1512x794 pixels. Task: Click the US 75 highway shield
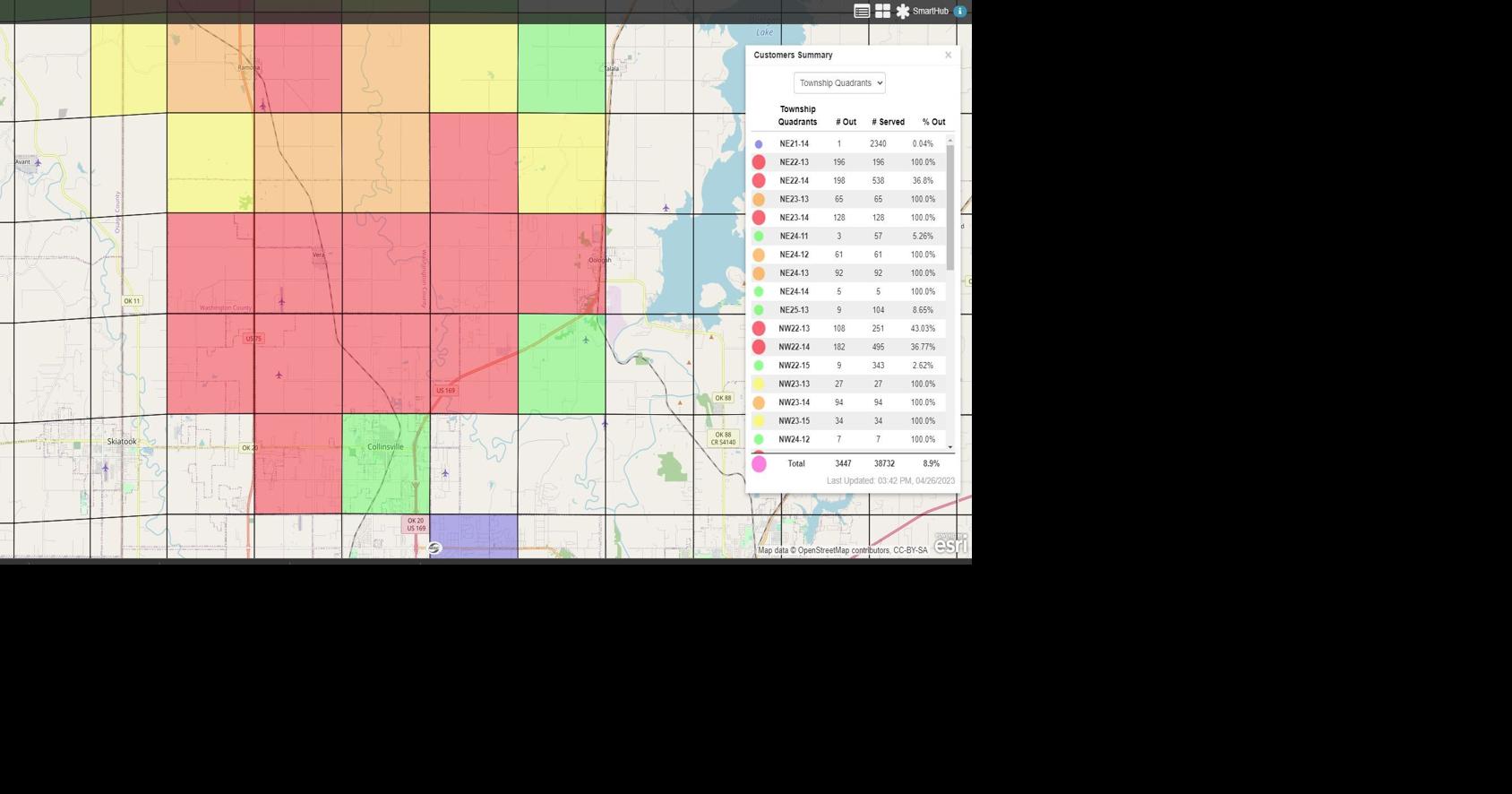[253, 339]
